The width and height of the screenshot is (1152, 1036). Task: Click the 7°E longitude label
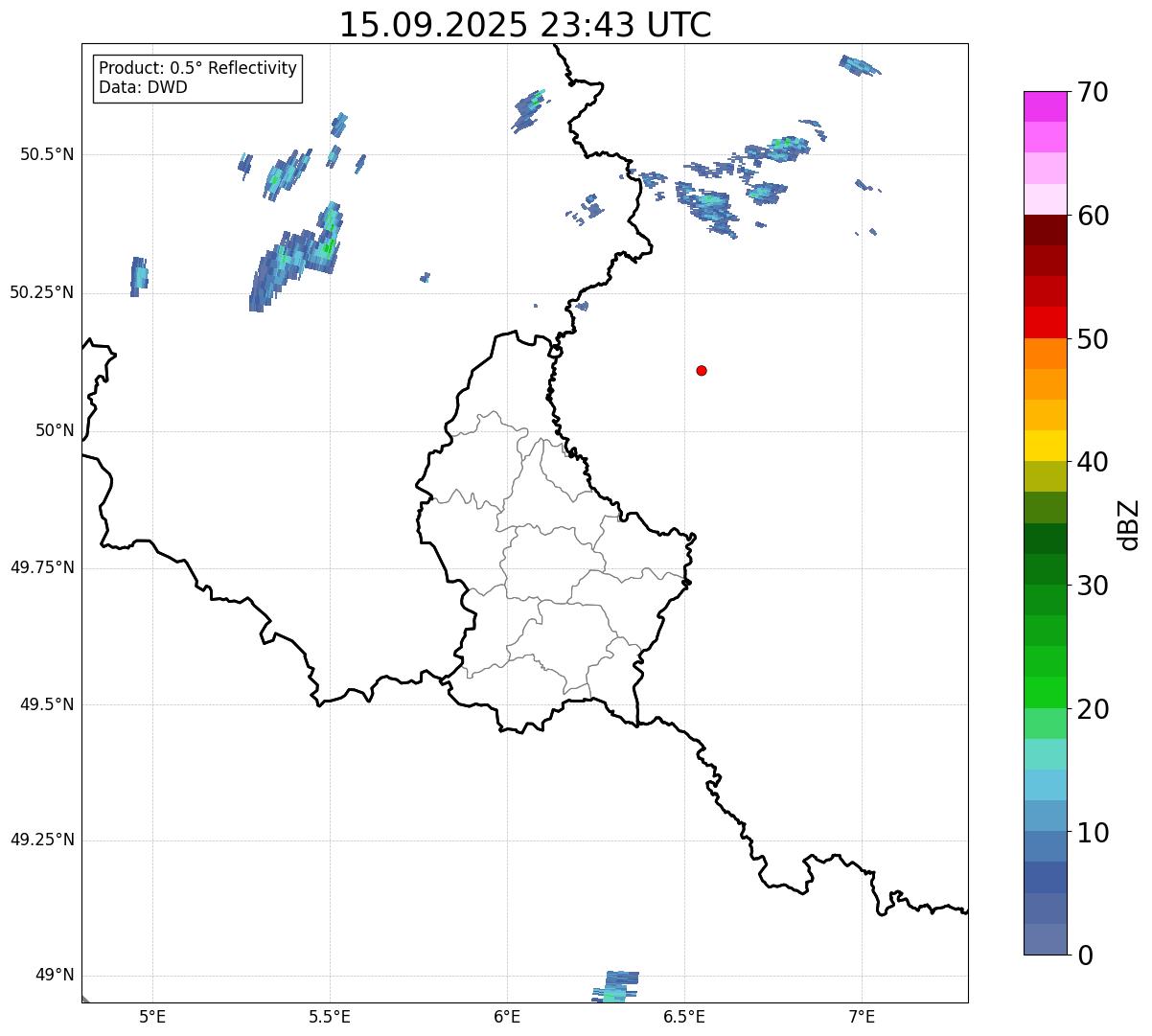click(x=862, y=1017)
